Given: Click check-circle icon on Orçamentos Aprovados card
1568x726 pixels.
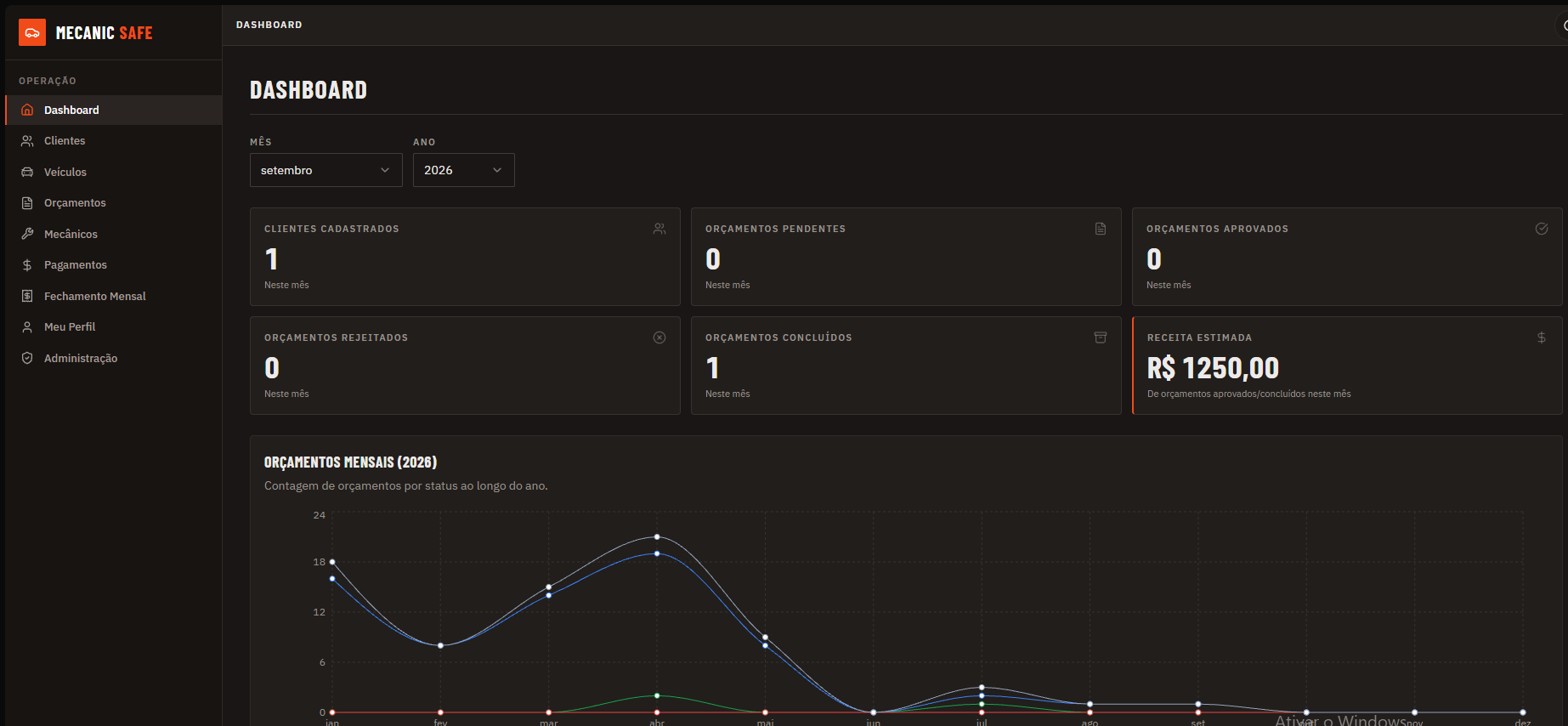Looking at the screenshot, I should pyautogui.click(x=1542, y=229).
